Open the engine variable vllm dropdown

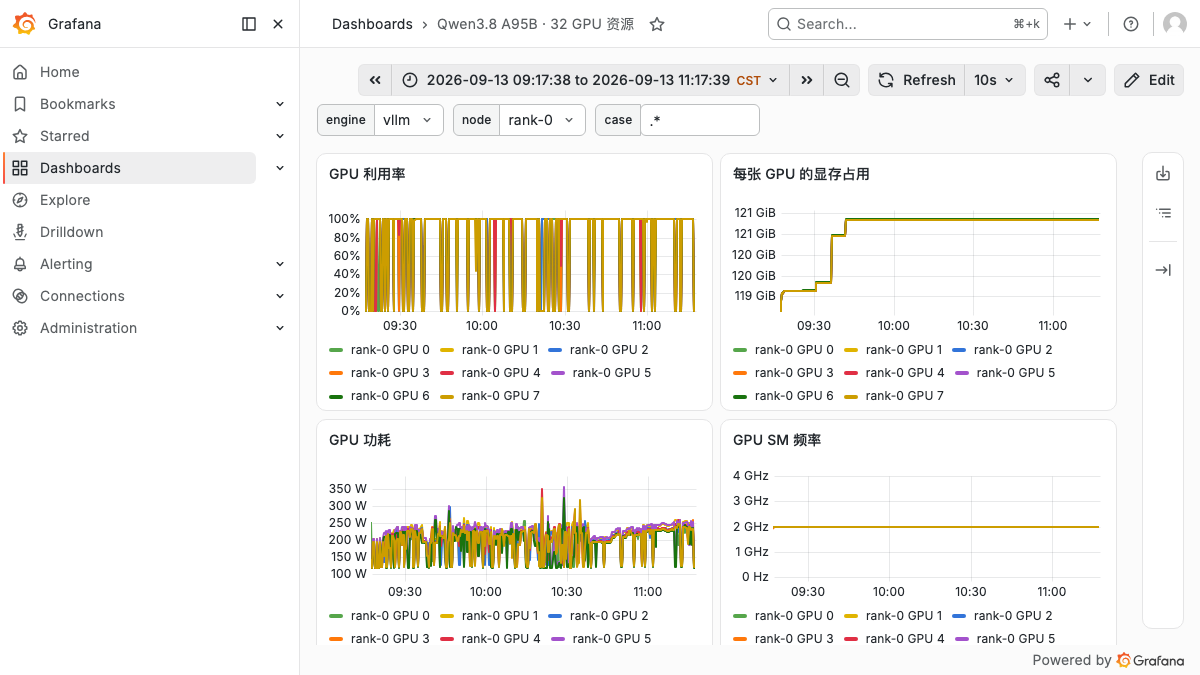[409, 120]
